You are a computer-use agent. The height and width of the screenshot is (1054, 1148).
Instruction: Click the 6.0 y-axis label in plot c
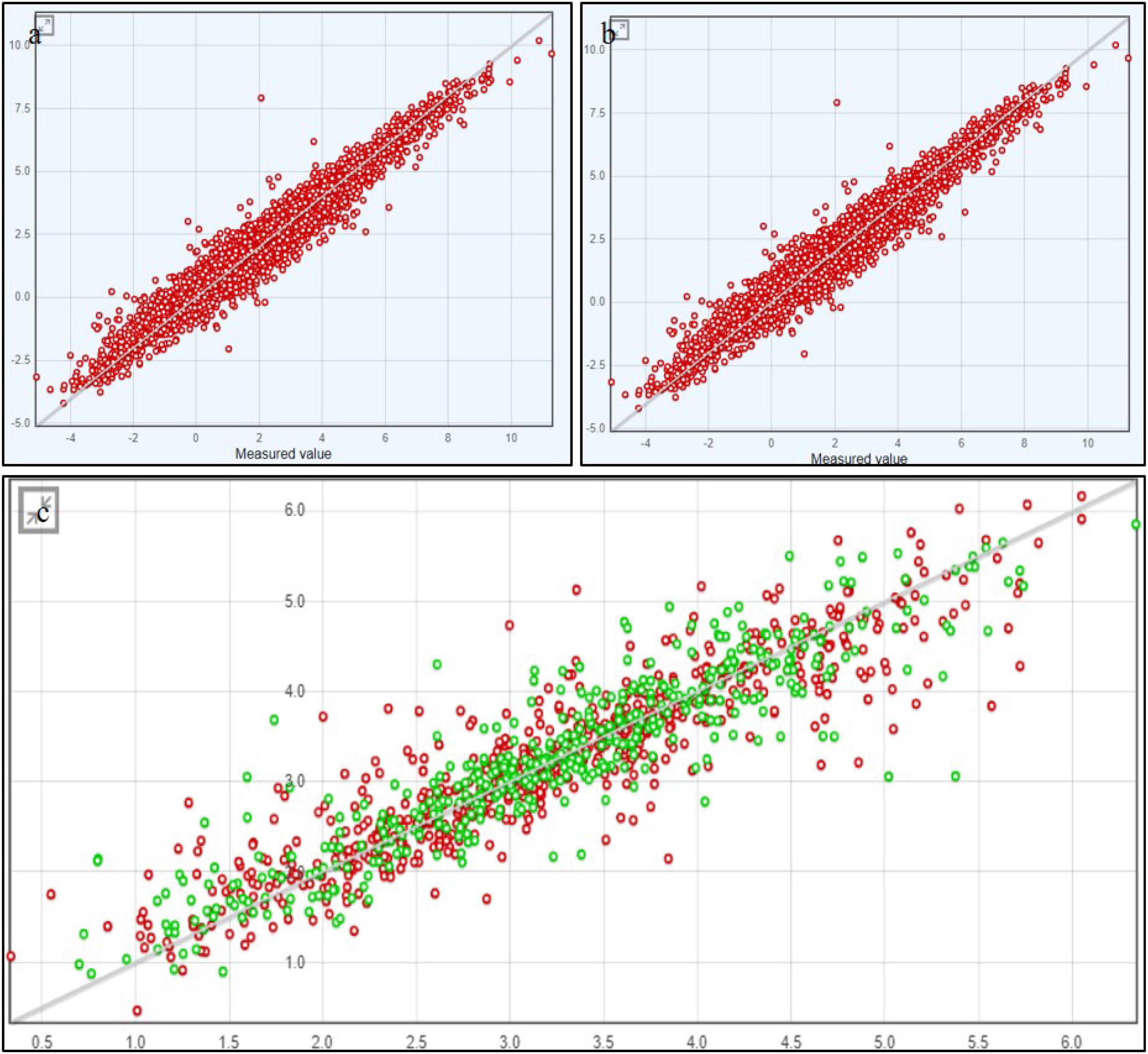coord(295,510)
